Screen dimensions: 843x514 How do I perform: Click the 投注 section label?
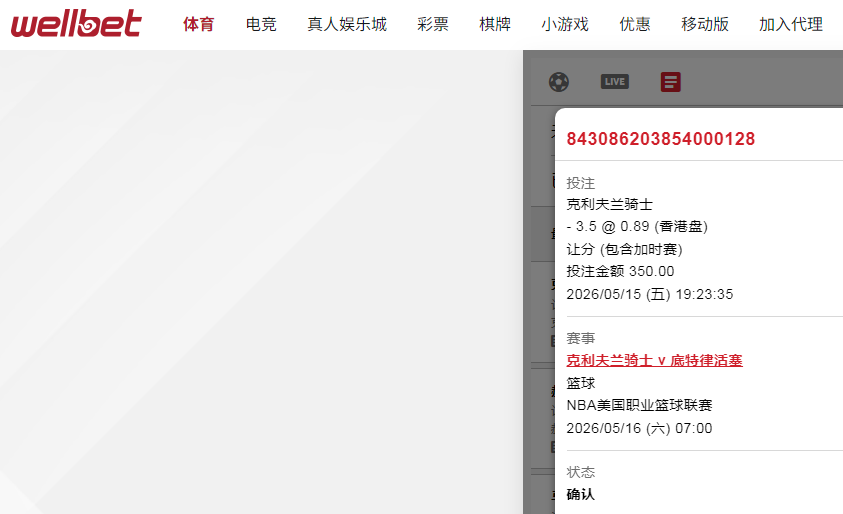581,183
